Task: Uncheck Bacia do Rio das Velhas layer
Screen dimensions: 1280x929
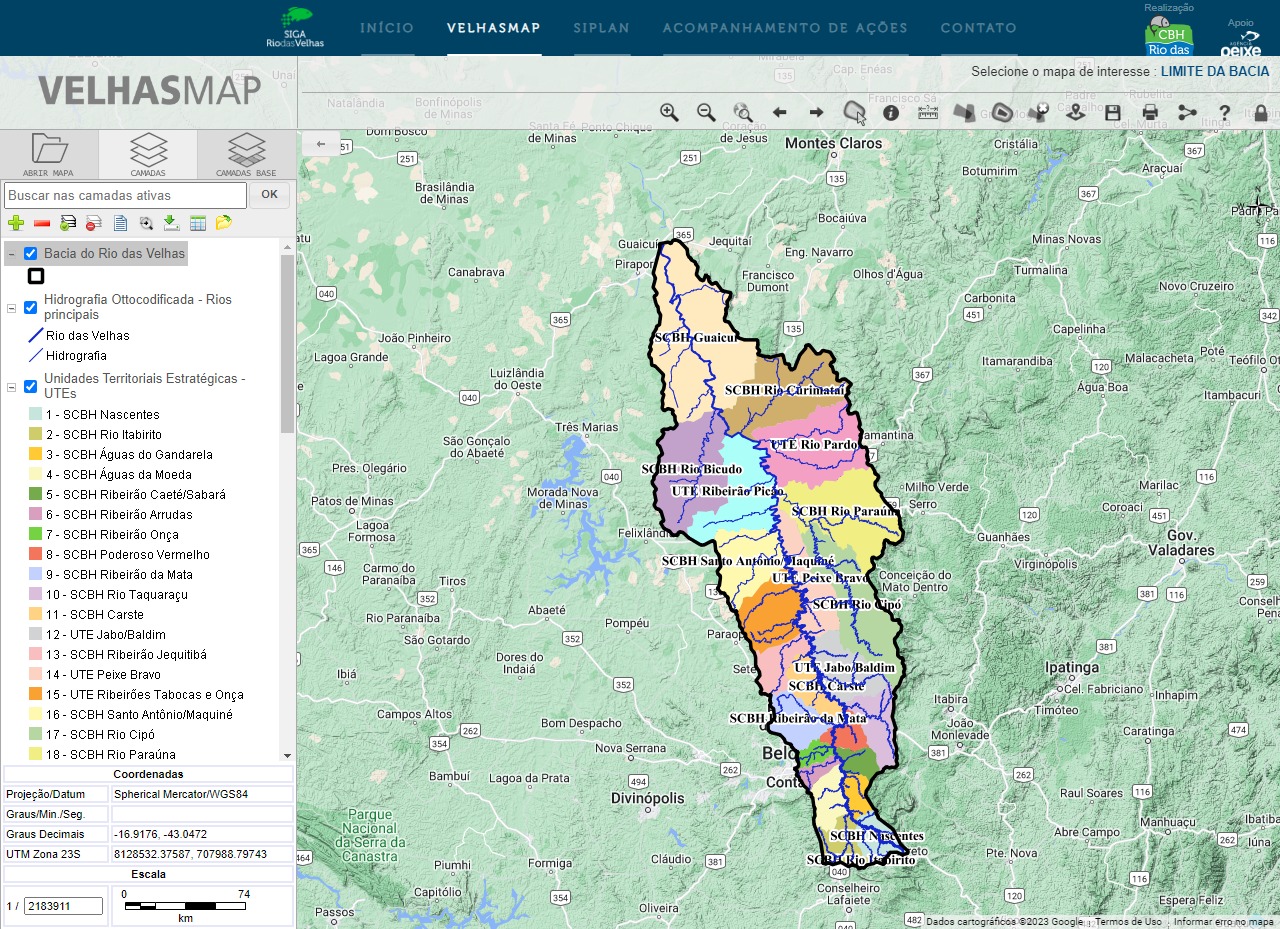Action: [x=31, y=254]
